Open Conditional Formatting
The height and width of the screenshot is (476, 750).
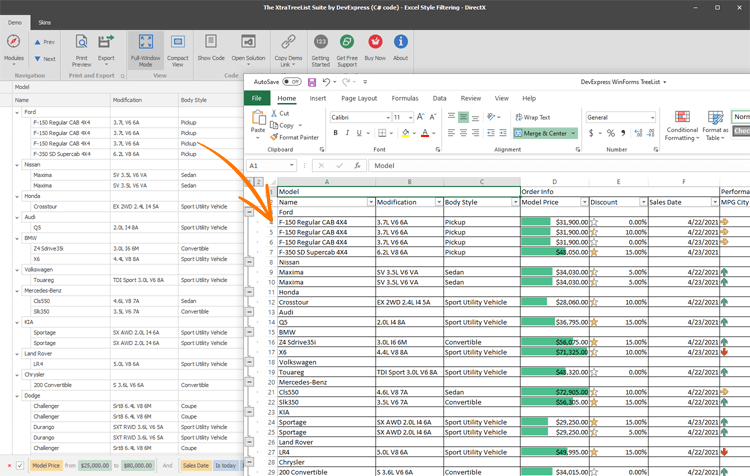[x=682, y=126]
